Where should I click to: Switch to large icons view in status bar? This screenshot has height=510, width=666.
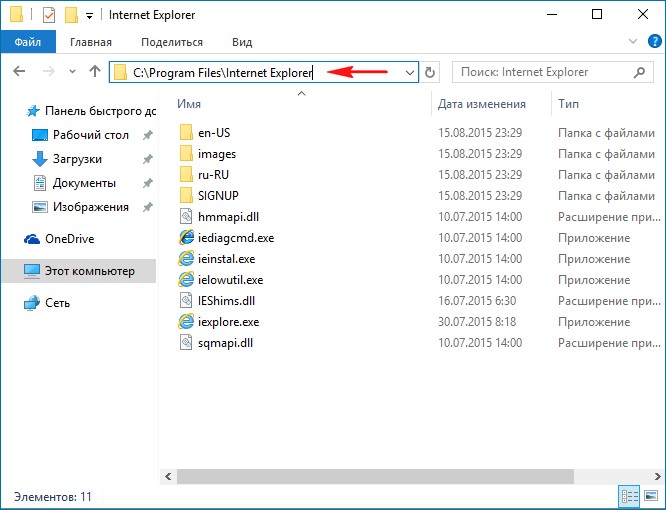tap(651, 496)
